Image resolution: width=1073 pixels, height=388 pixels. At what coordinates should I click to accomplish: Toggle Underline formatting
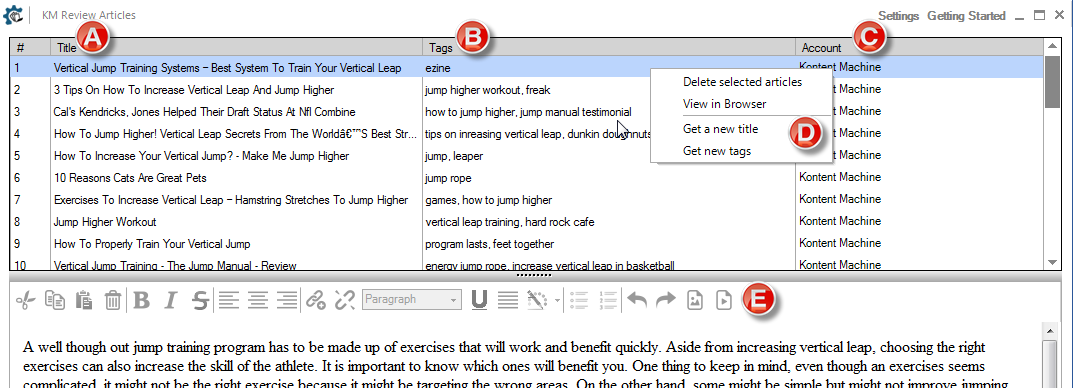[479, 300]
